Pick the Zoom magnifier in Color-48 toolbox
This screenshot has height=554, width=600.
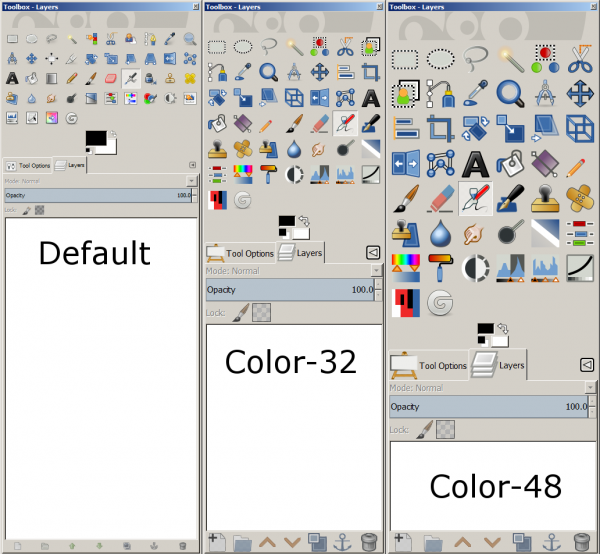[510, 94]
